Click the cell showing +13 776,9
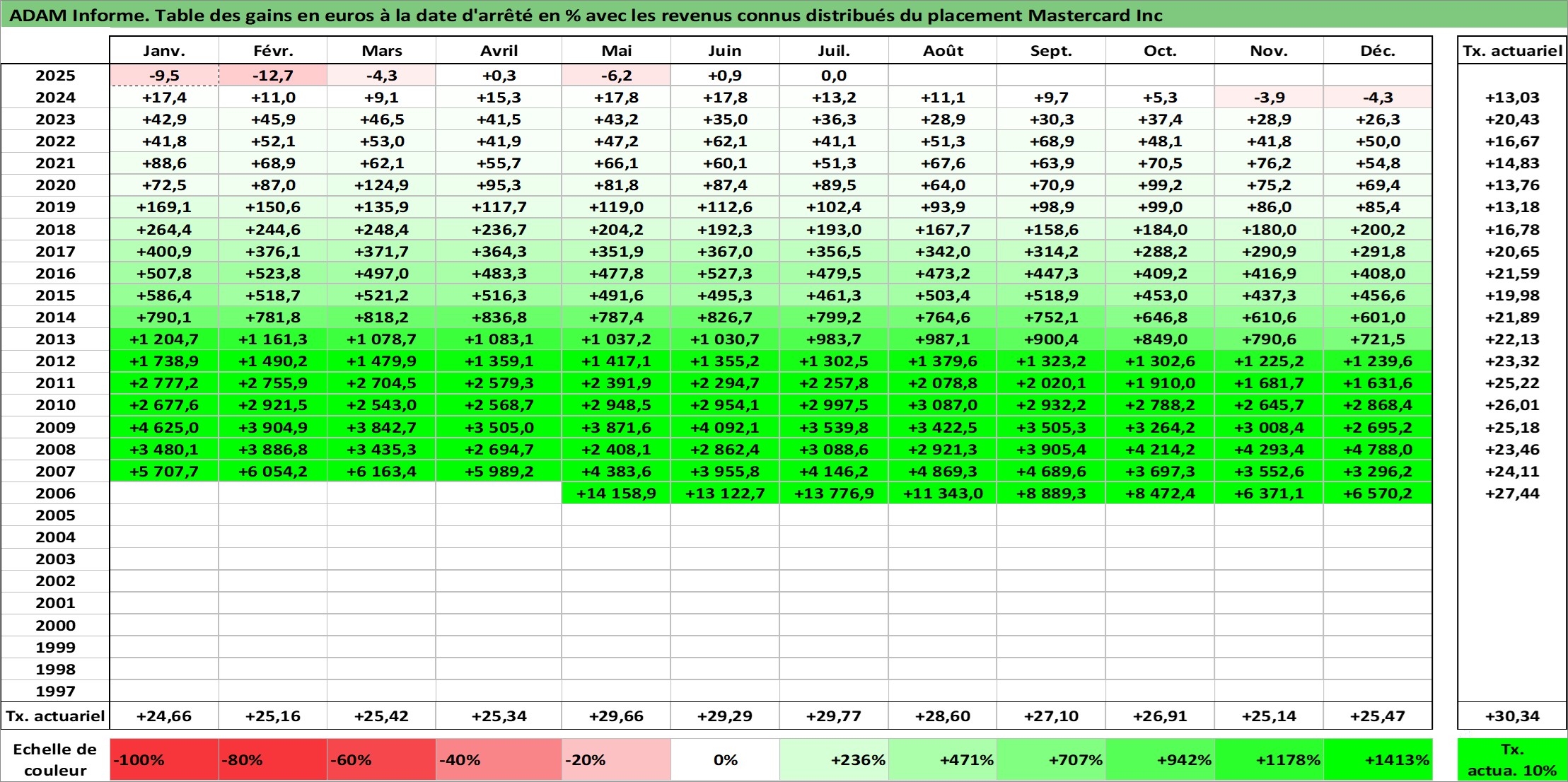 tap(835, 494)
